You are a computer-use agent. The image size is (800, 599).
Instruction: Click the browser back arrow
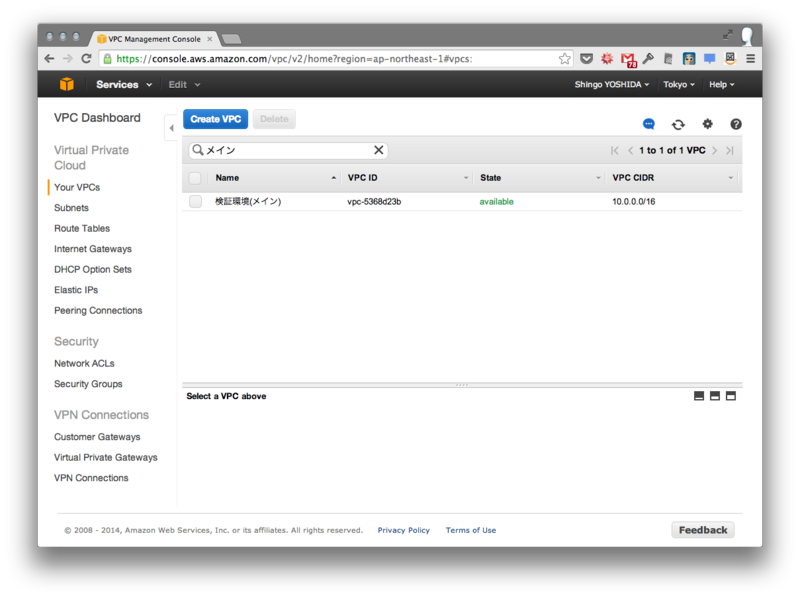coord(49,59)
